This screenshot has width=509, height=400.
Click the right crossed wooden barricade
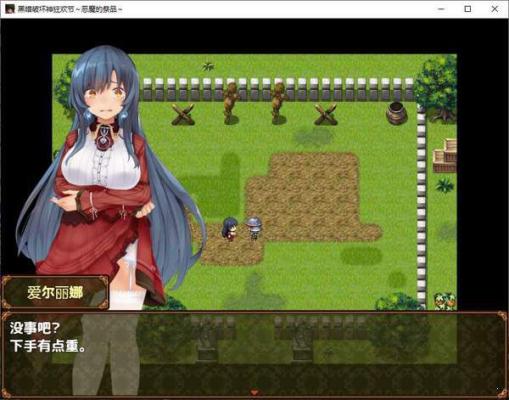click(x=326, y=114)
